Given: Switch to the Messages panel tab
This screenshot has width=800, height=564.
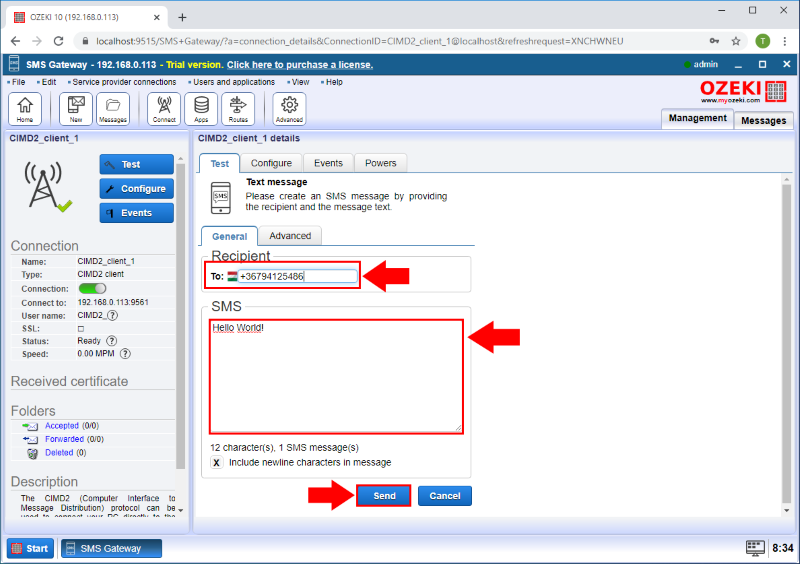Looking at the screenshot, I should (x=763, y=120).
